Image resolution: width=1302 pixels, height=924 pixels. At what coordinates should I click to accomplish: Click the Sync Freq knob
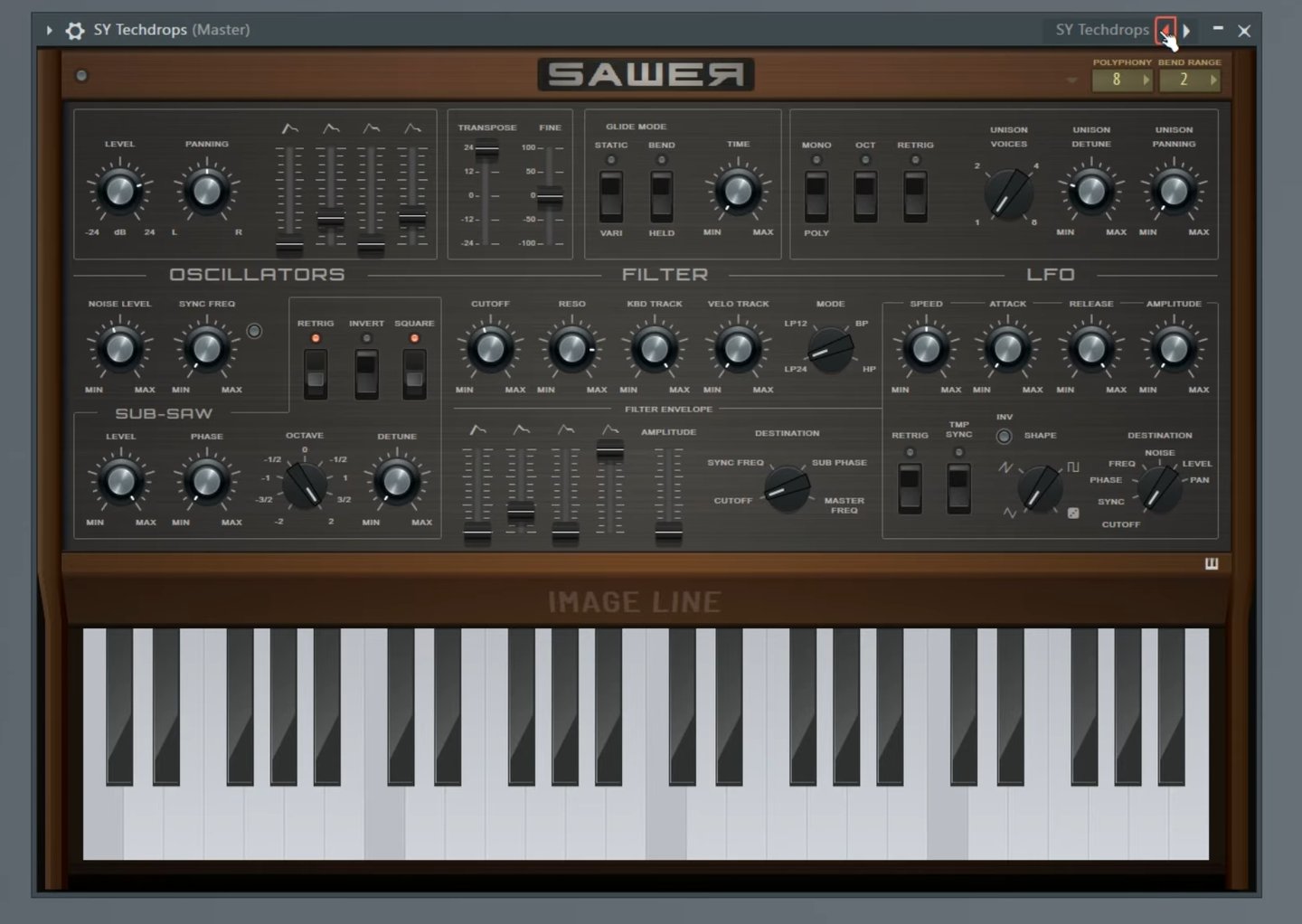point(207,349)
